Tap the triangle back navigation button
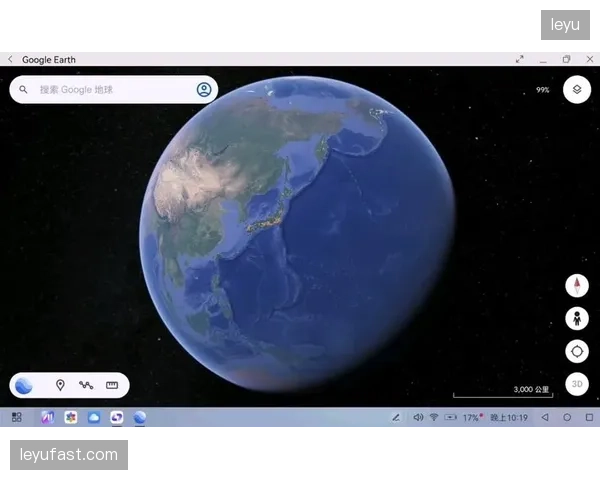The height and width of the screenshot is (480, 600). [545, 417]
